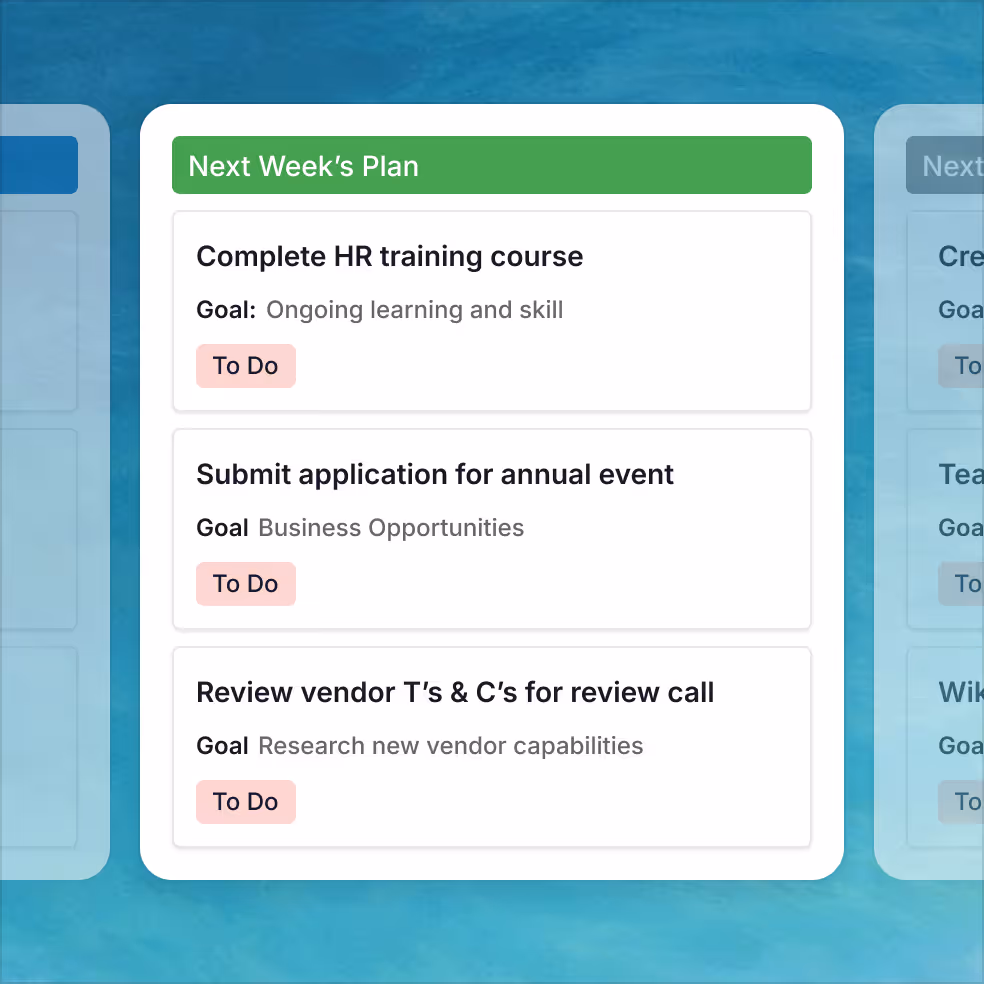Click the bottom card in the left column

40,746
